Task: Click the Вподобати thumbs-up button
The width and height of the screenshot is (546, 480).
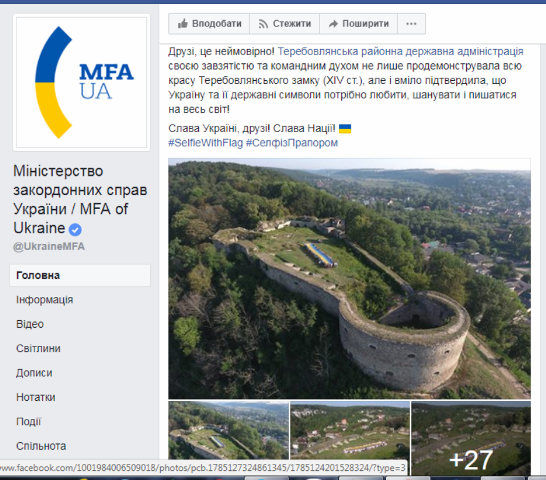Action: (x=209, y=24)
